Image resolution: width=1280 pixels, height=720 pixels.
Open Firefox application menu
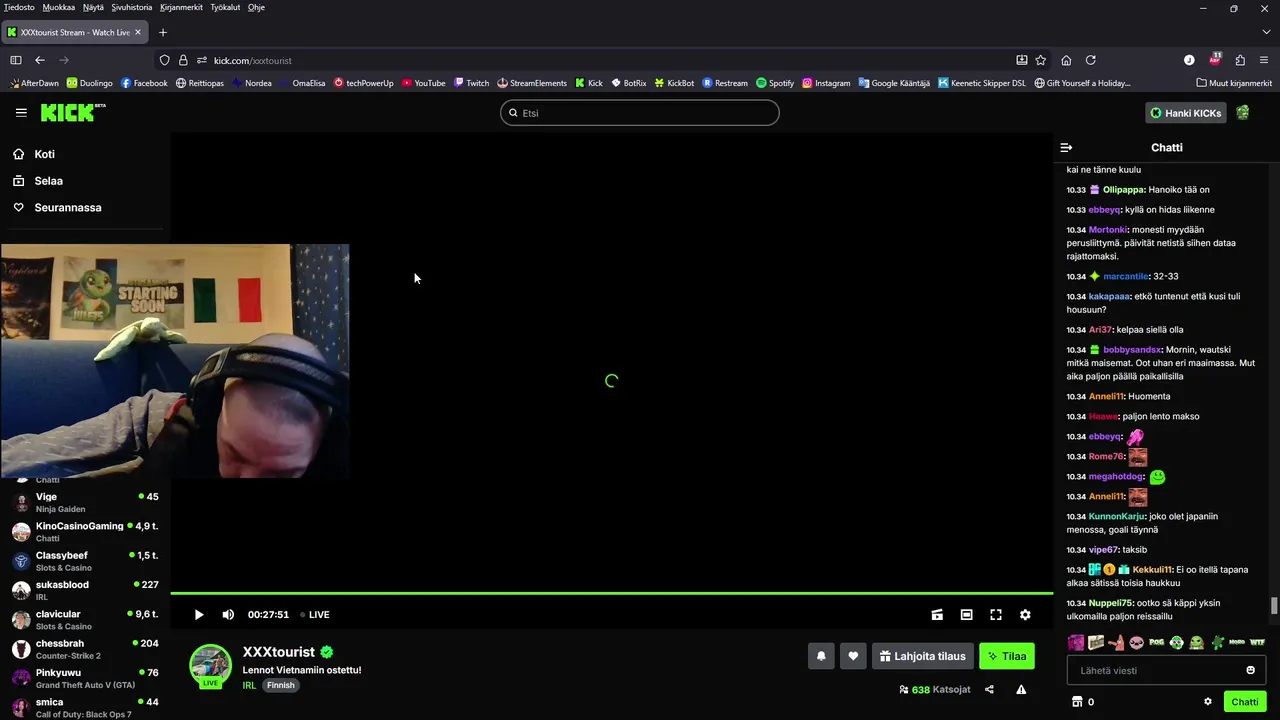pos(1265,60)
